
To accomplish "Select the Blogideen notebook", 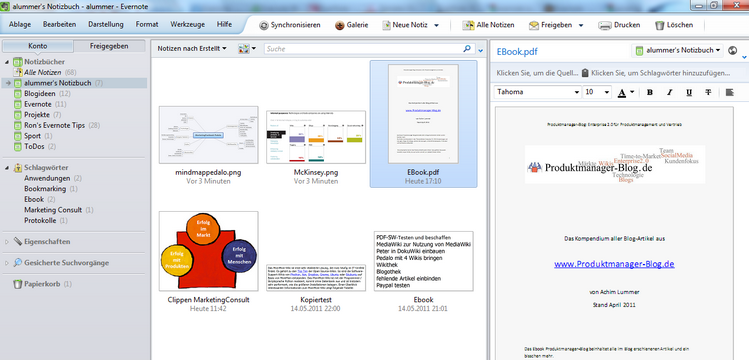I will click(40, 94).
